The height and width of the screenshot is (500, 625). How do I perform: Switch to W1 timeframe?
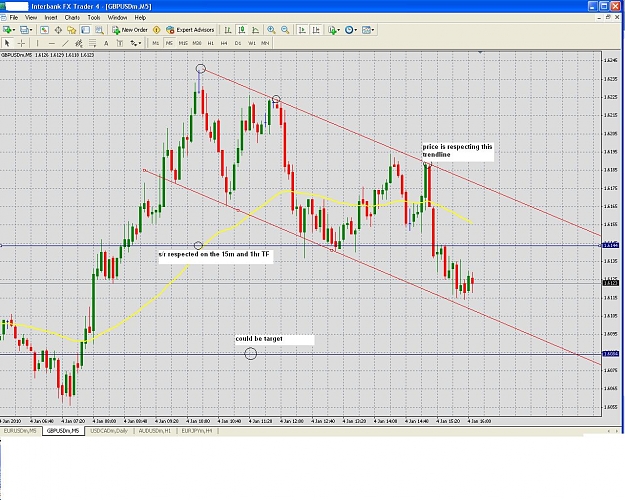point(252,43)
